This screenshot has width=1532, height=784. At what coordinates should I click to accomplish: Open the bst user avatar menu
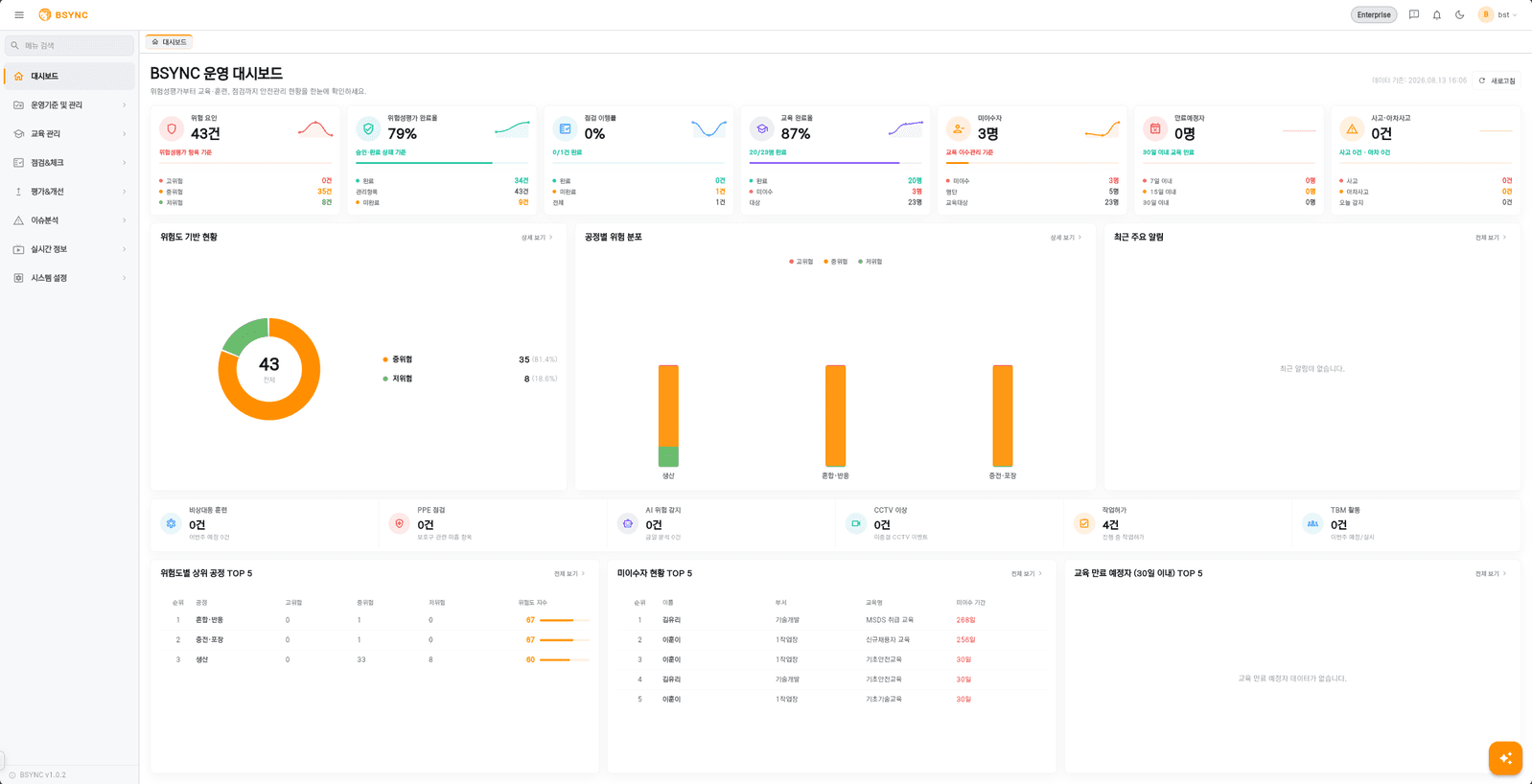click(1498, 15)
